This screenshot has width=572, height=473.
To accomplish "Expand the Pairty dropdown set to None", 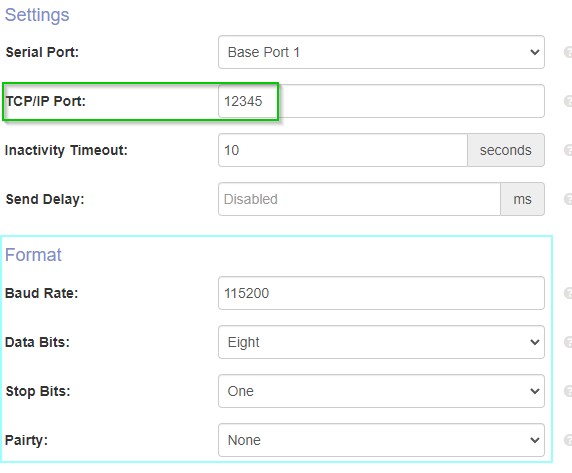I will coord(381,440).
